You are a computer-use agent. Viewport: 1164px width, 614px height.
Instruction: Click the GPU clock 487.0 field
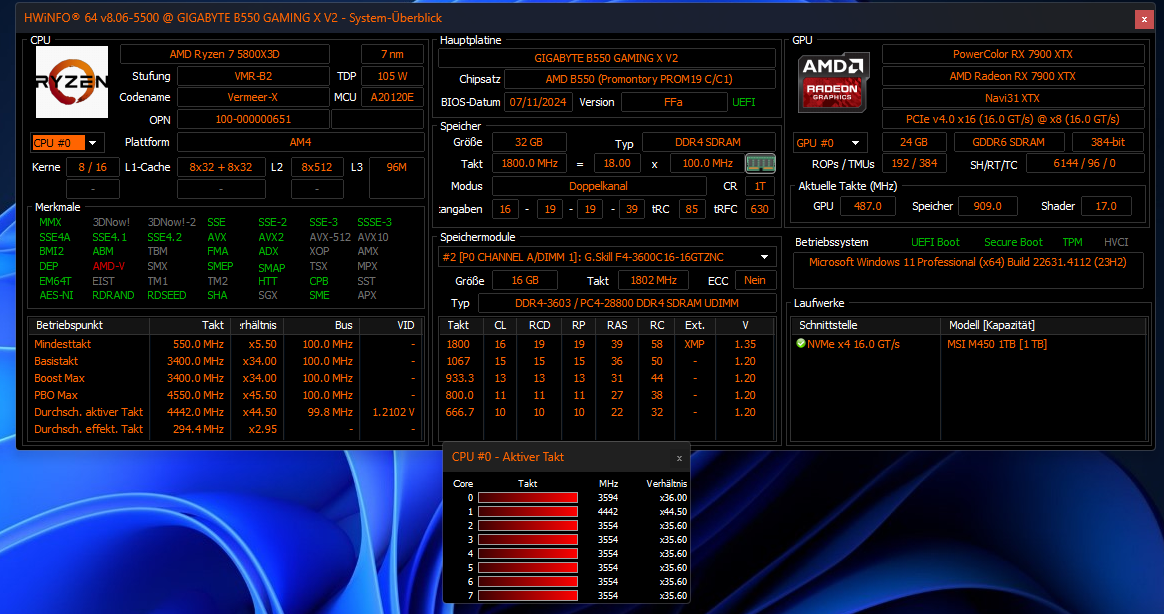click(x=868, y=206)
